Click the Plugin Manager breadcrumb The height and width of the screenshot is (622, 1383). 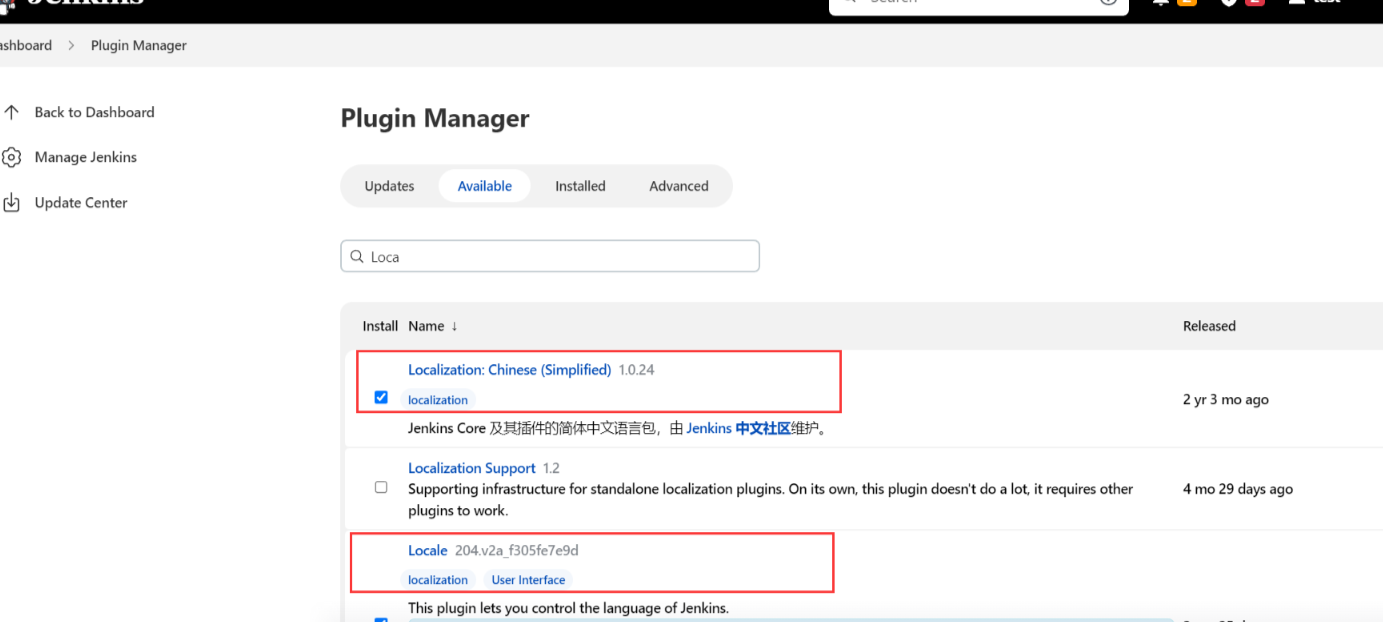click(139, 45)
